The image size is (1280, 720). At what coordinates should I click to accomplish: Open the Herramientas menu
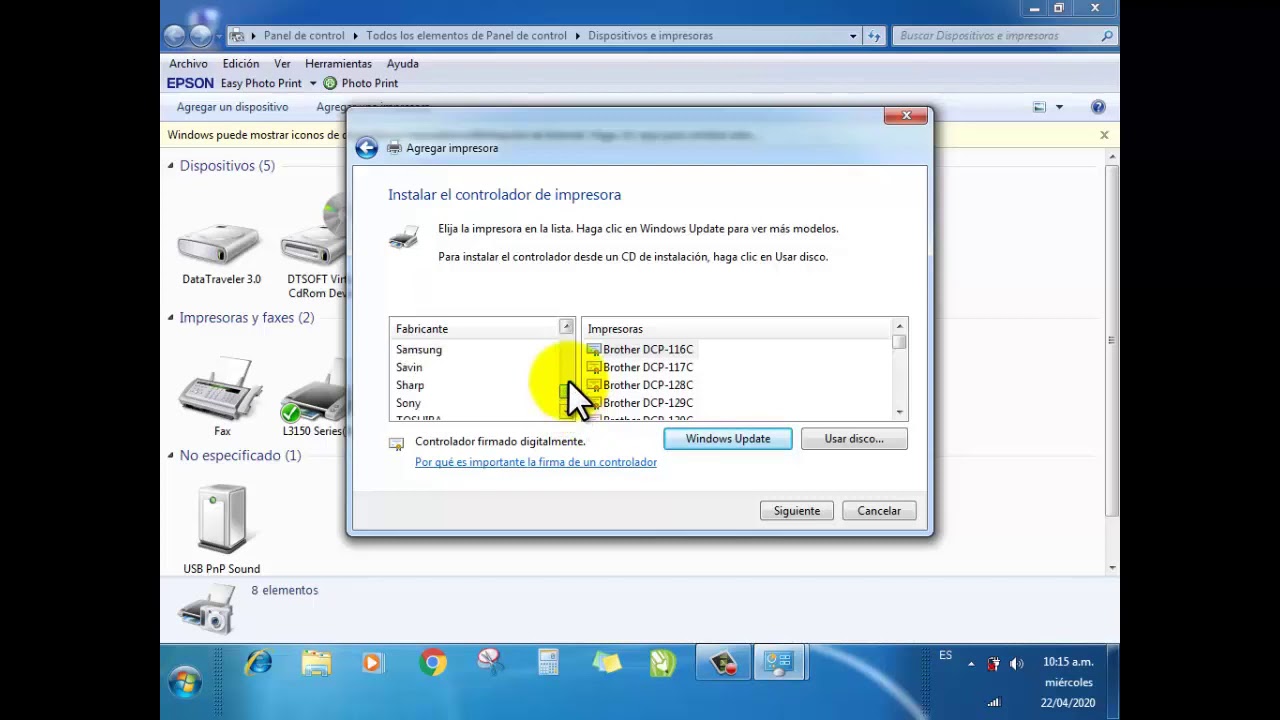339,64
